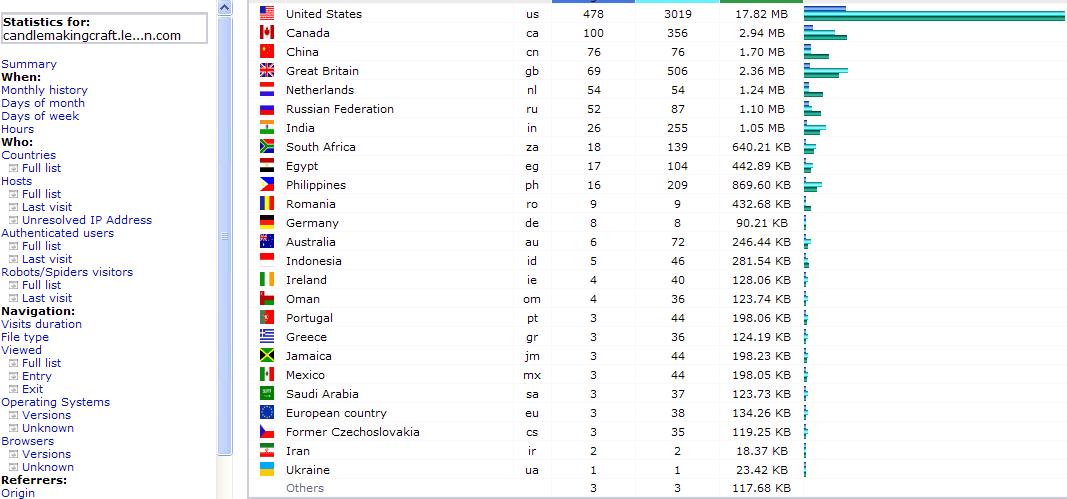Viewport: 1067px width, 499px height.
Task: Click the Saudi Arabia flag icon
Action: click(x=267, y=394)
